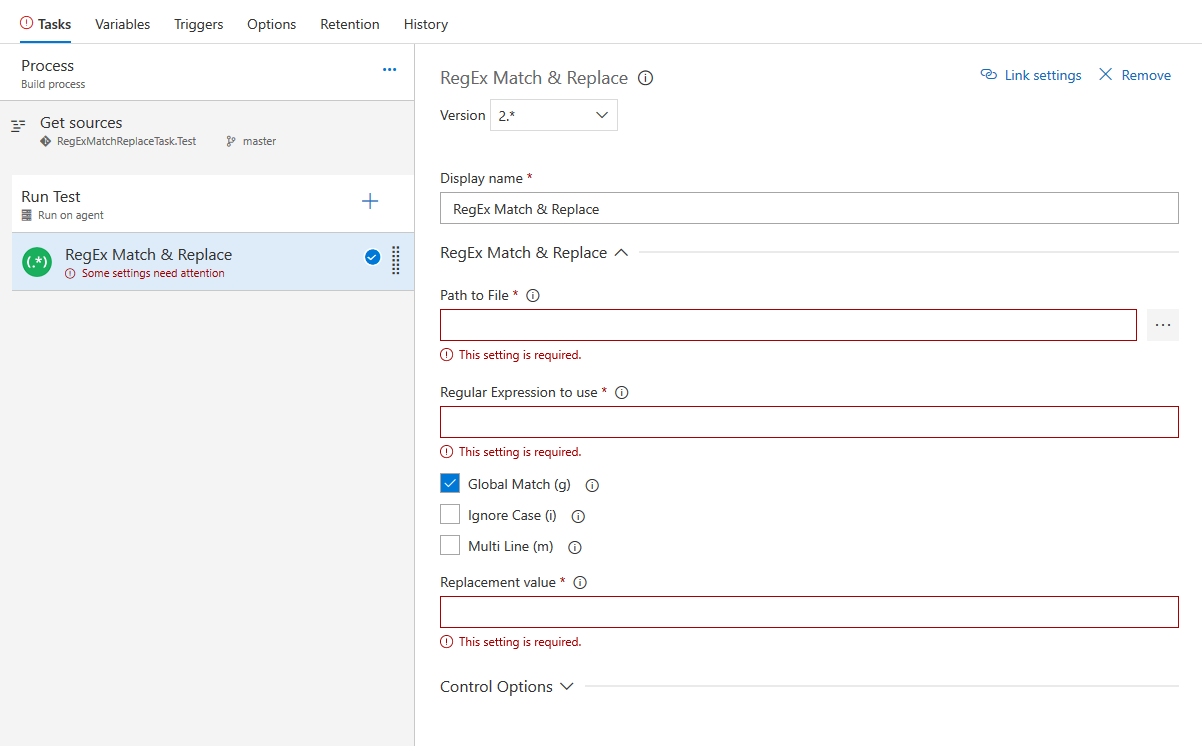1202x746 pixels.
Task: Show info for Multi Line (m)
Action: click(575, 547)
